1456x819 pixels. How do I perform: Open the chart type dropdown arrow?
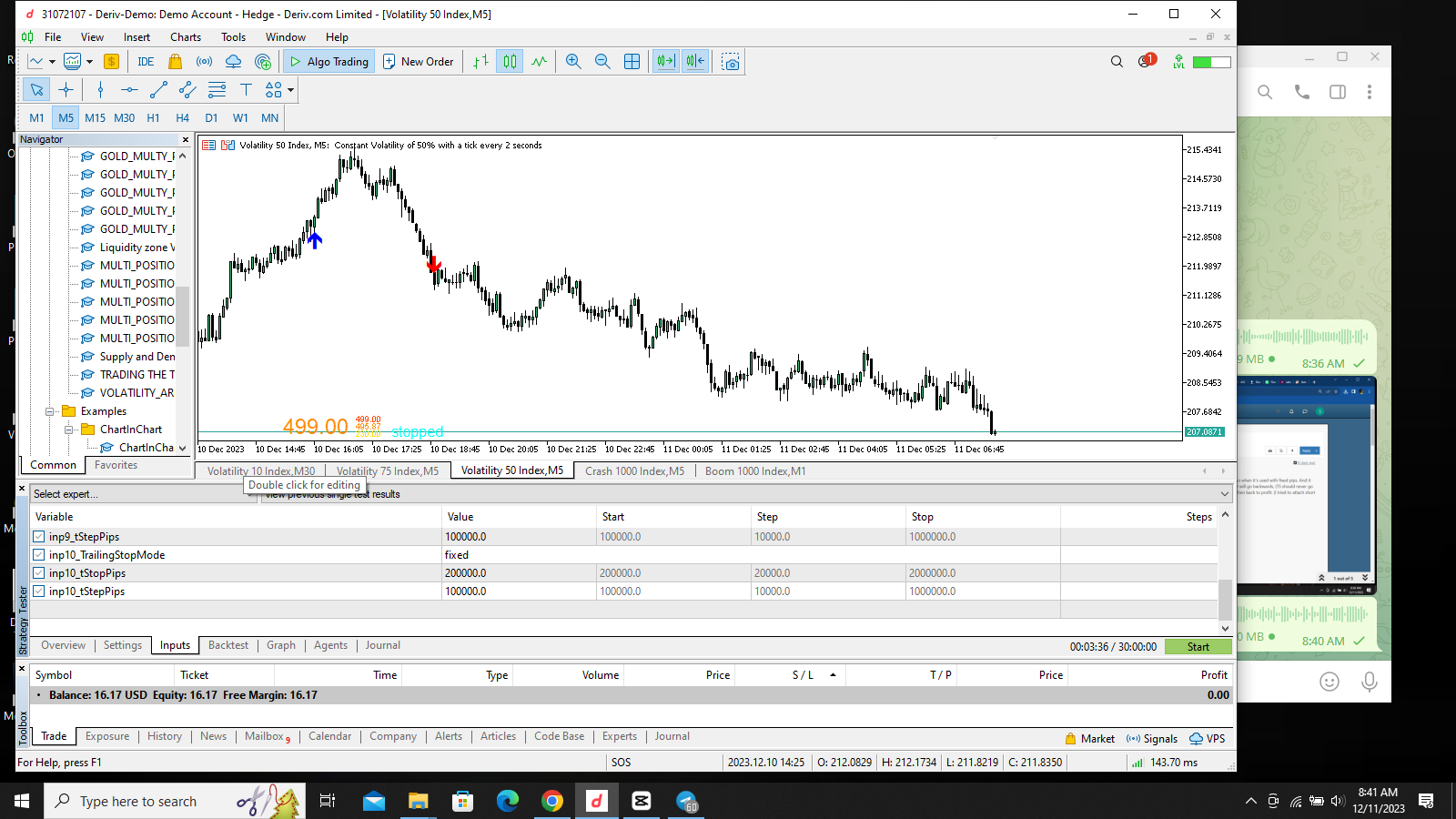click(x=52, y=62)
